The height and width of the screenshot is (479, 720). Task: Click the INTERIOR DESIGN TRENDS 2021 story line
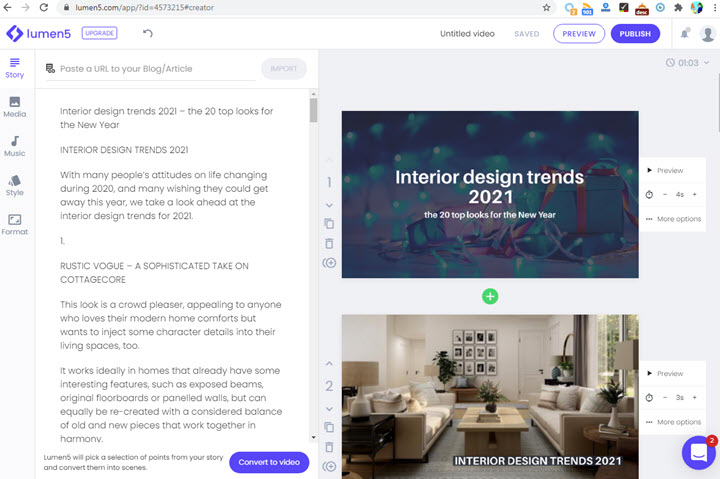coord(124,150)
